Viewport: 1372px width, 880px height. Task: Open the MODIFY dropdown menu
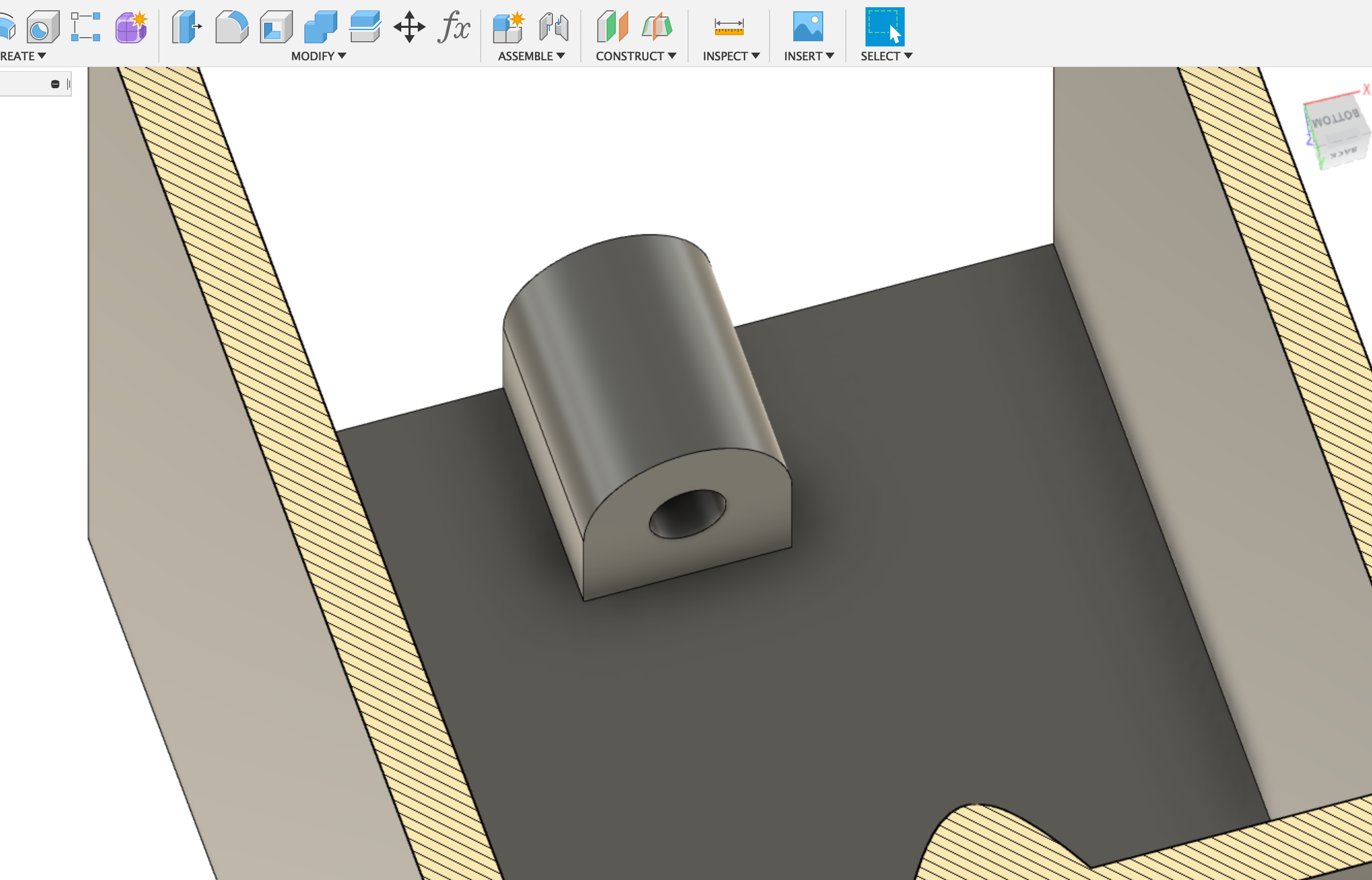point(318,56)
